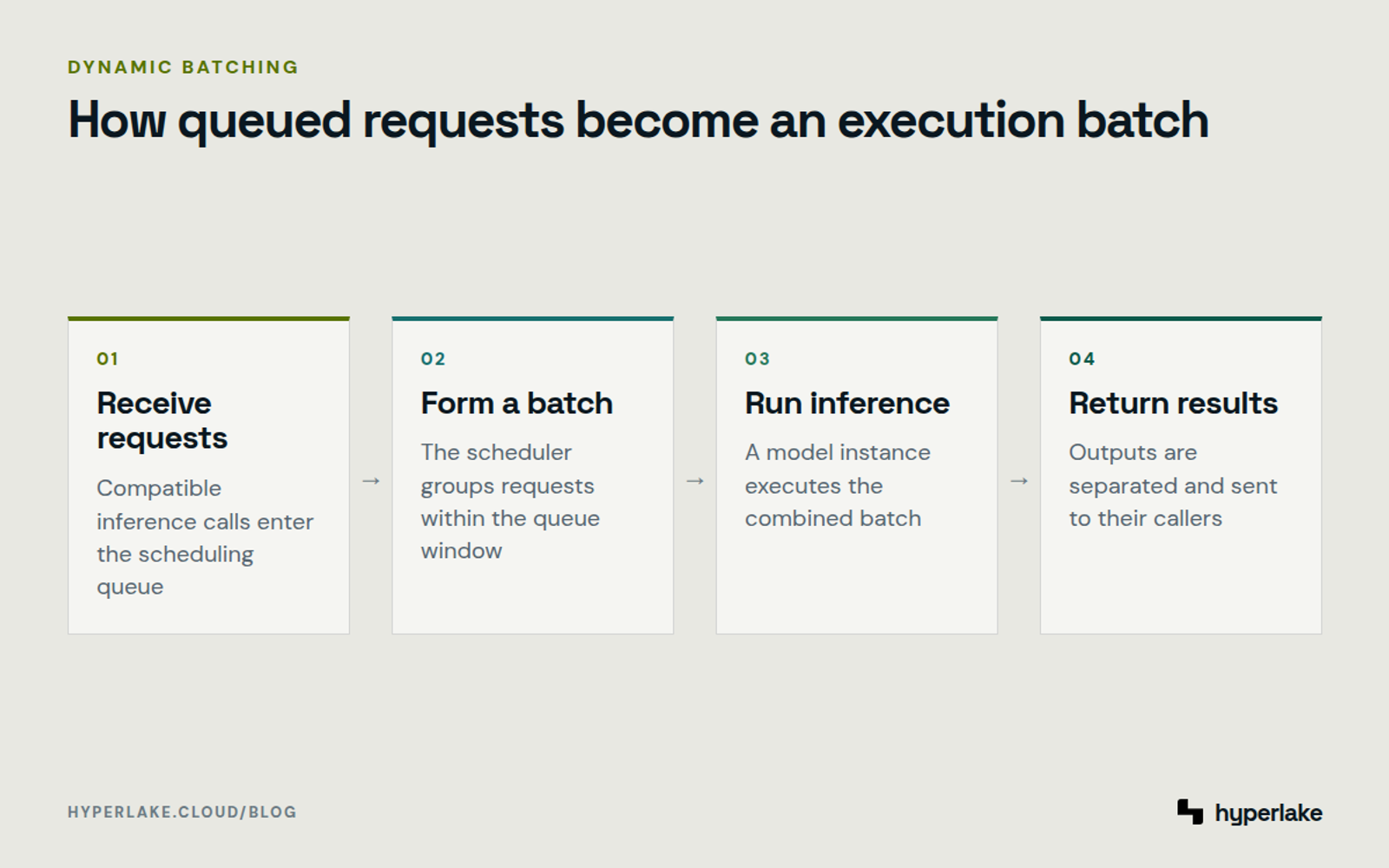Click the Receive requests heading
Viewport: 1389px width, 868px height.
tap(162, 421)
